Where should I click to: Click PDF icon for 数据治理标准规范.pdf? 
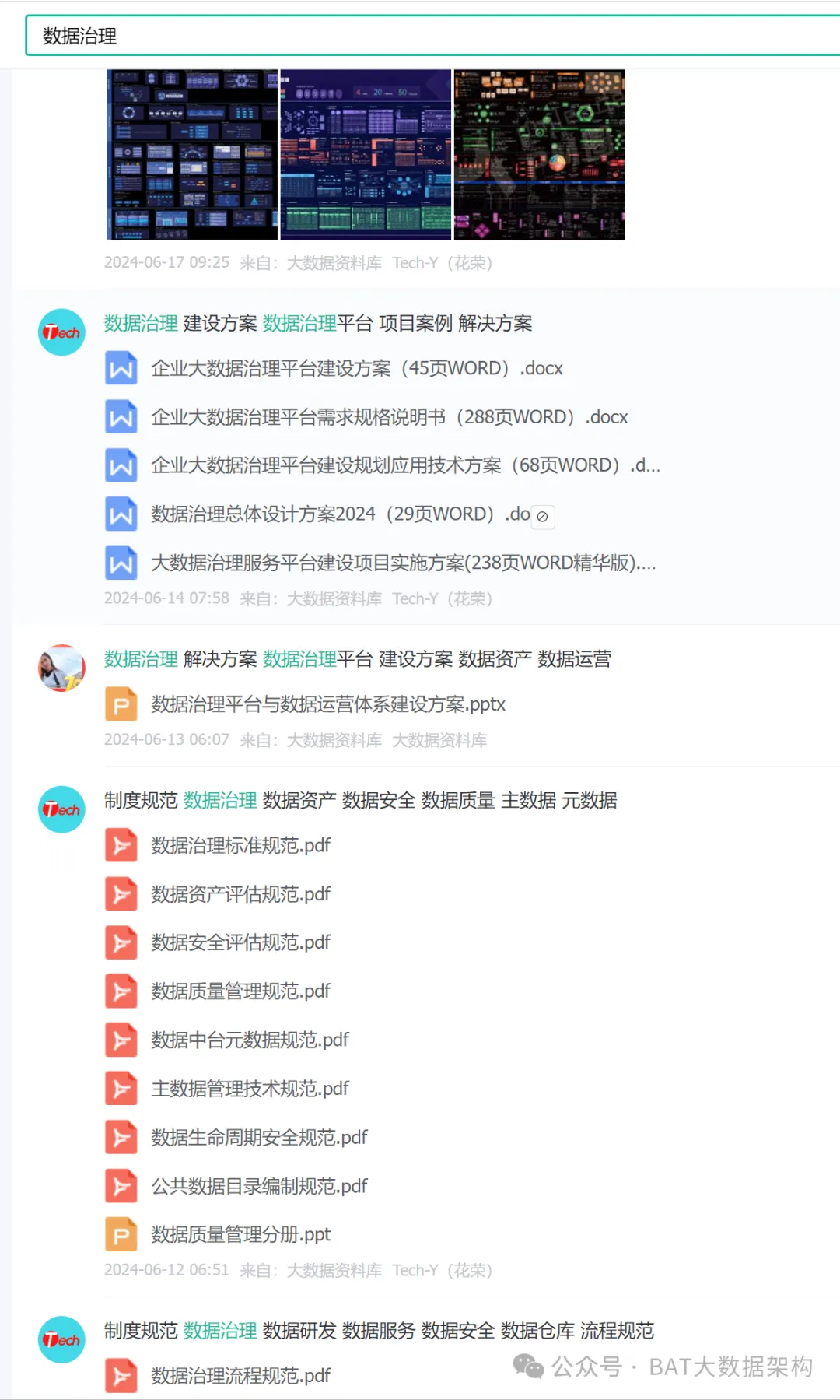[x=121, y=845]
